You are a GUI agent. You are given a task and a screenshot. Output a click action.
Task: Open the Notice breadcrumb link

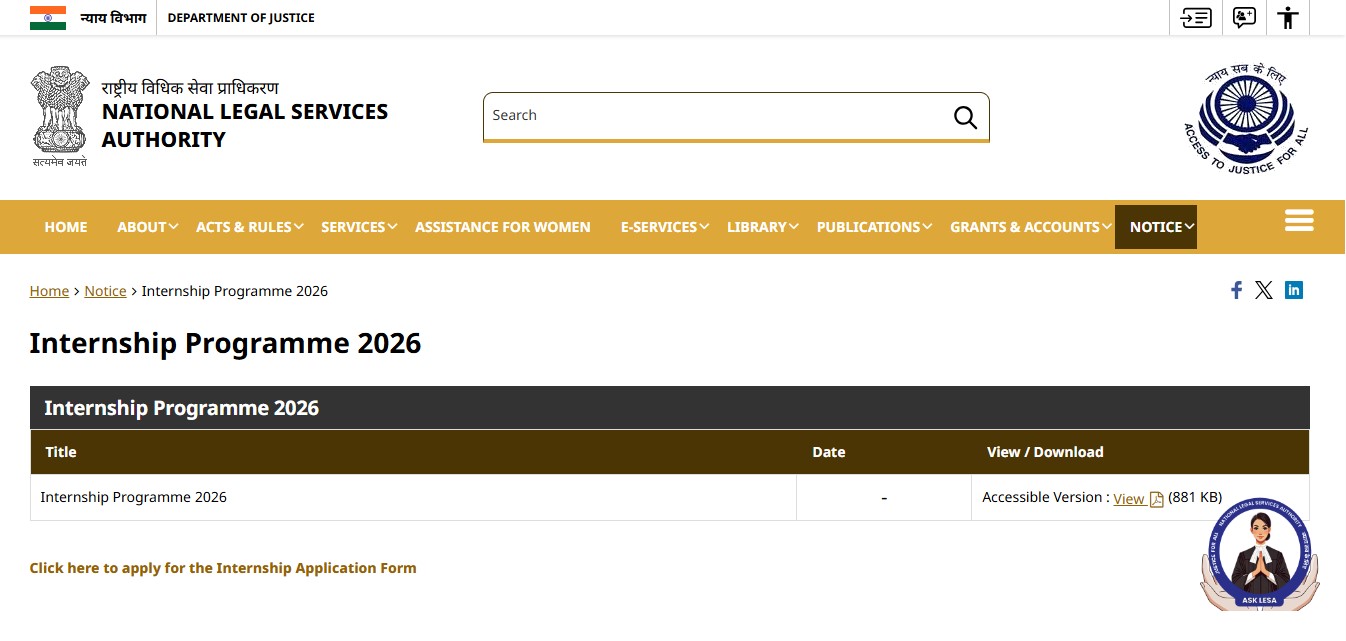tap(105, 291)
